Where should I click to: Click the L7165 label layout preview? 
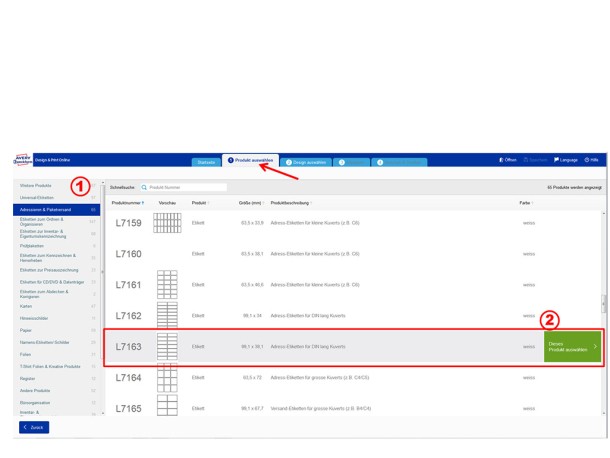[x=167, y=405]
